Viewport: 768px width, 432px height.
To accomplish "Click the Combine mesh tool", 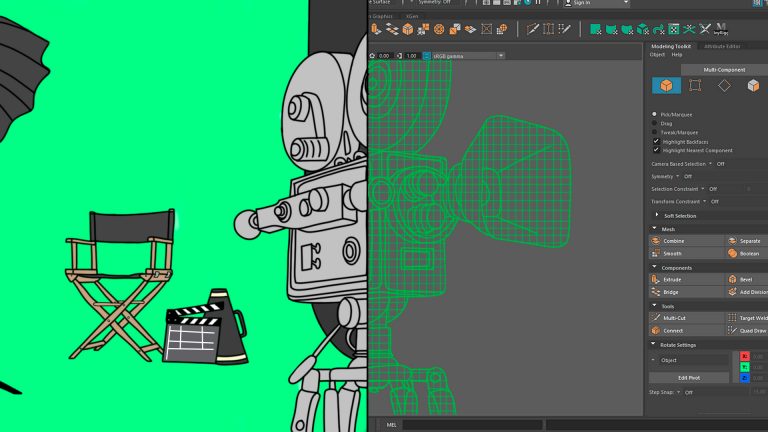I will 685,241.
